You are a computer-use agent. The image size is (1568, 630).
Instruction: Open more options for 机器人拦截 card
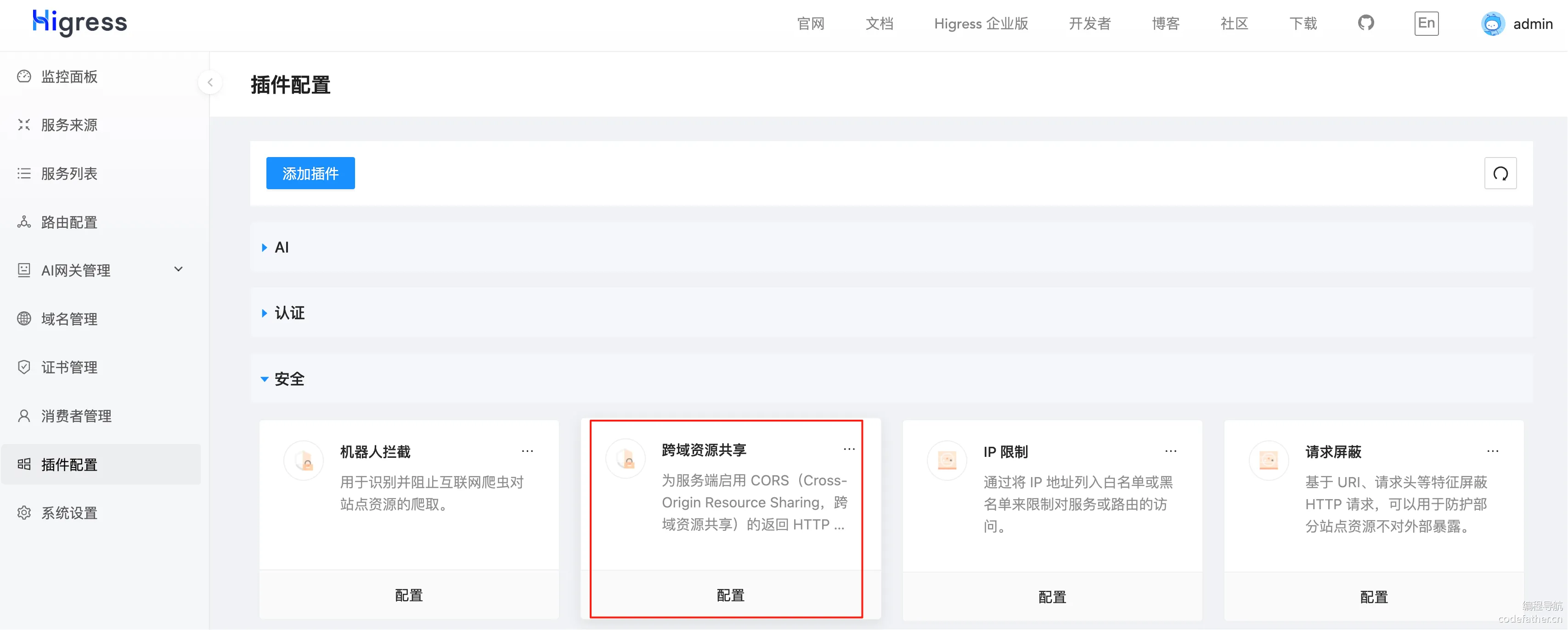527,452
